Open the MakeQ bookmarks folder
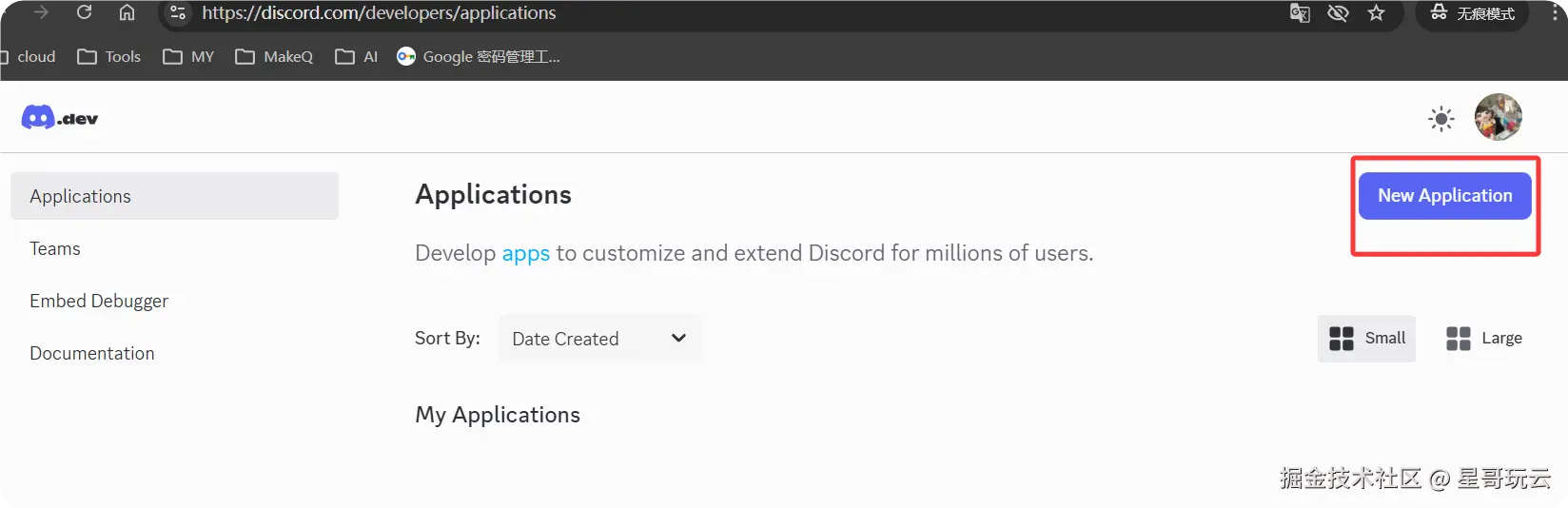The height and width of the screenshot is (508, 1568). point(274,57)
